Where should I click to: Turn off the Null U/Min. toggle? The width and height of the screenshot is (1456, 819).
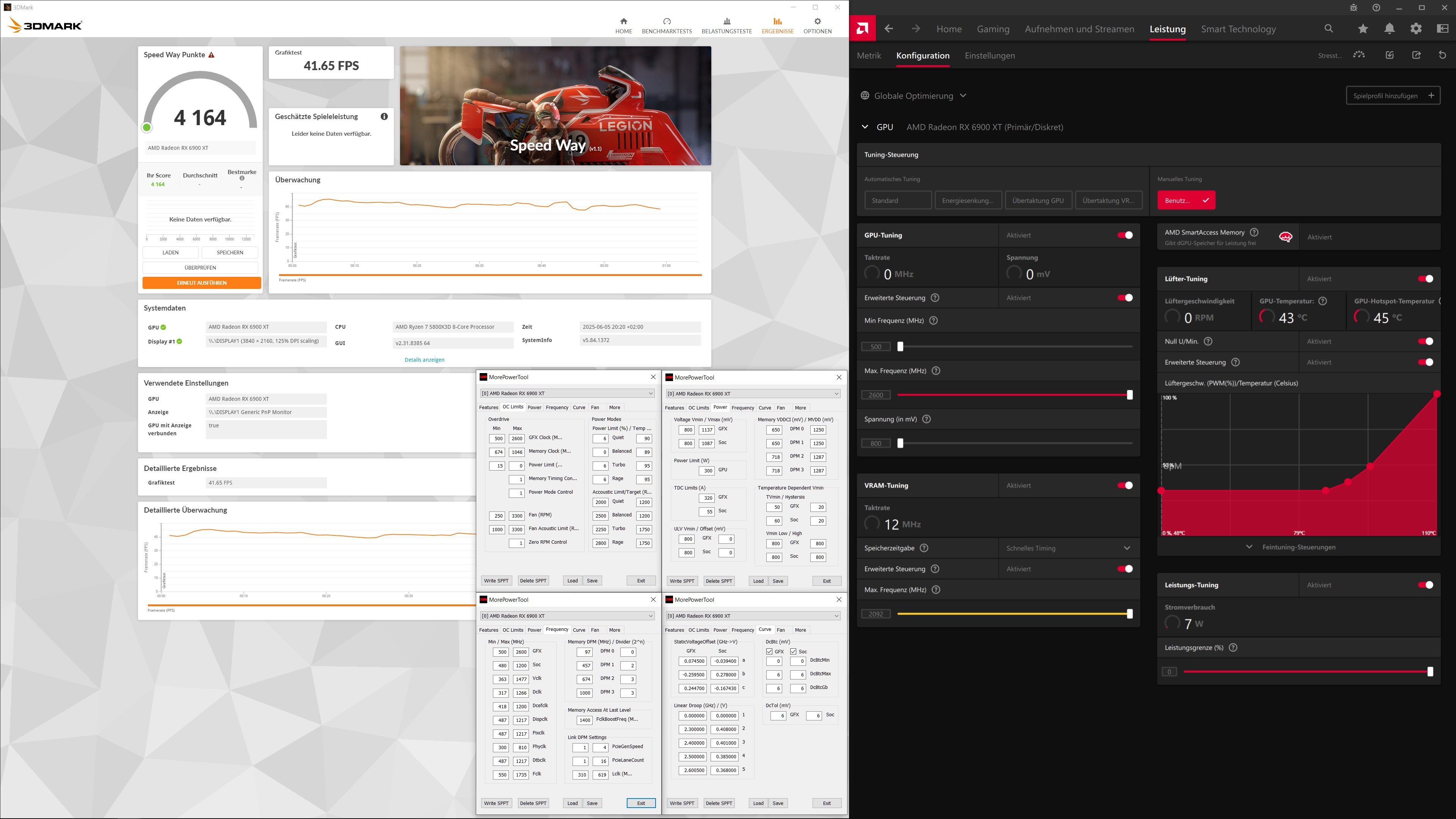coord(1426,341)
